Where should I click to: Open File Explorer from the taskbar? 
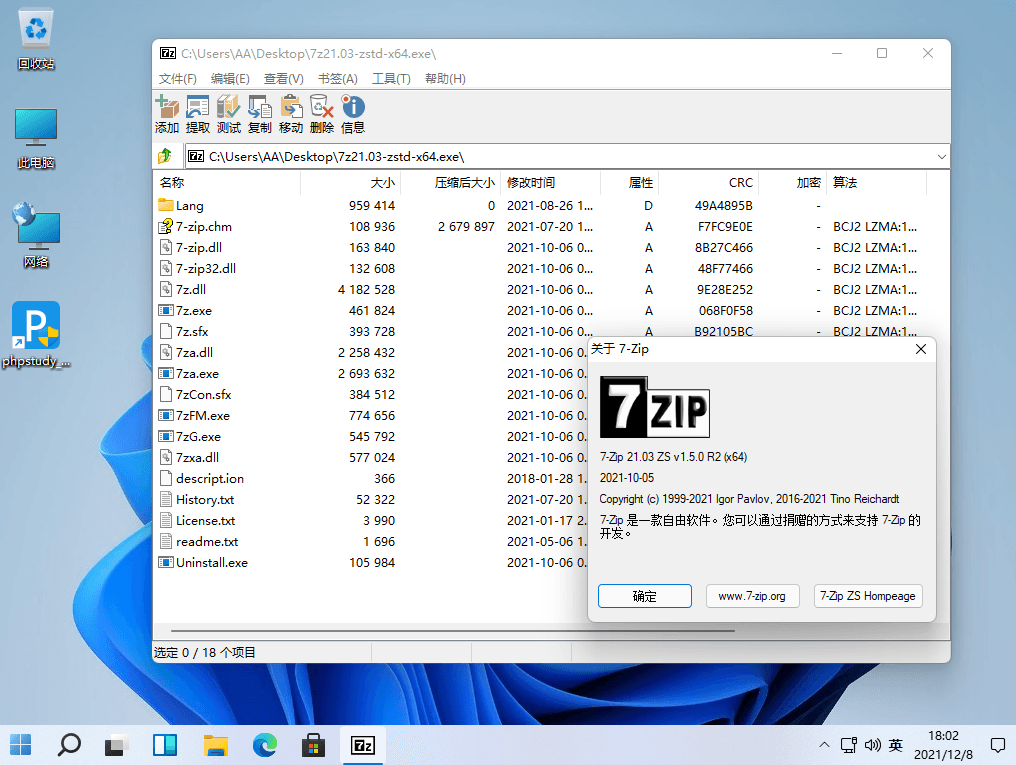click(x=216, y=745)
